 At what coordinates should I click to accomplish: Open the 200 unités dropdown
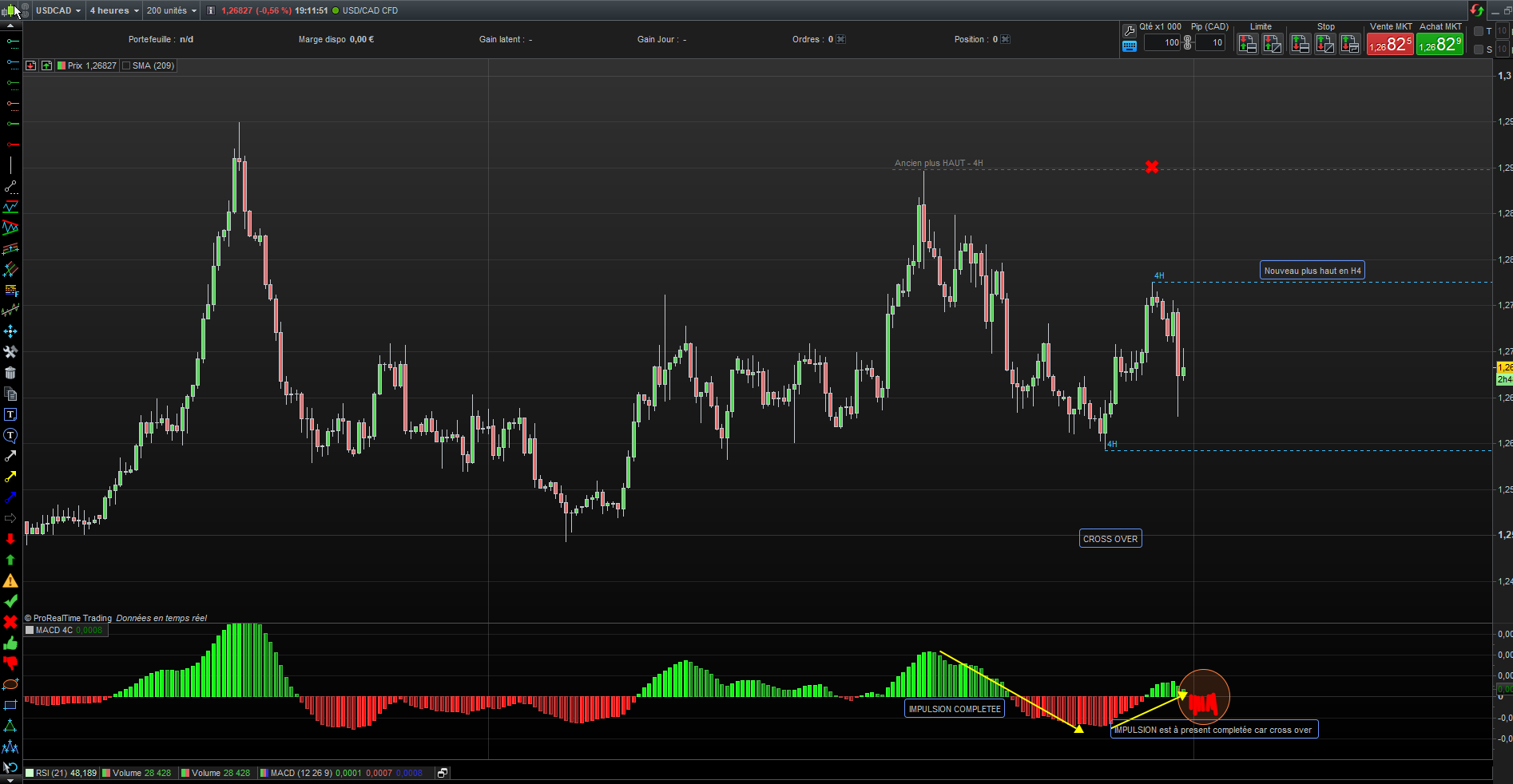coord(171,10)
